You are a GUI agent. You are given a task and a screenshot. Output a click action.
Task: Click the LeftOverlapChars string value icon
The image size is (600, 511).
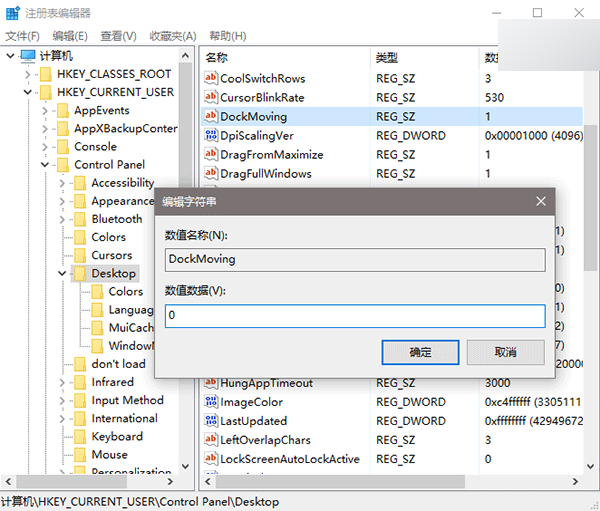click(210, 440)
